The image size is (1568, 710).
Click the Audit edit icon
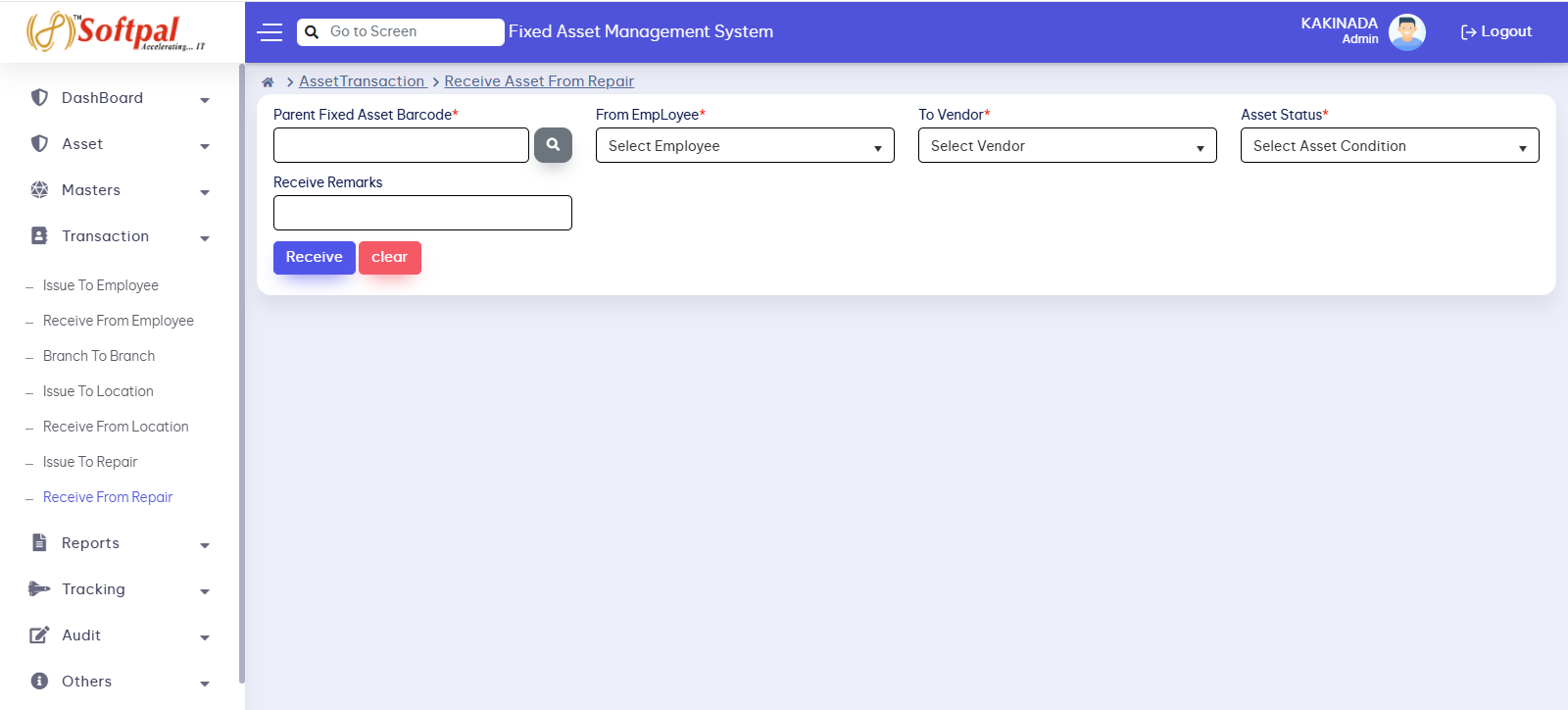[39, 635]
